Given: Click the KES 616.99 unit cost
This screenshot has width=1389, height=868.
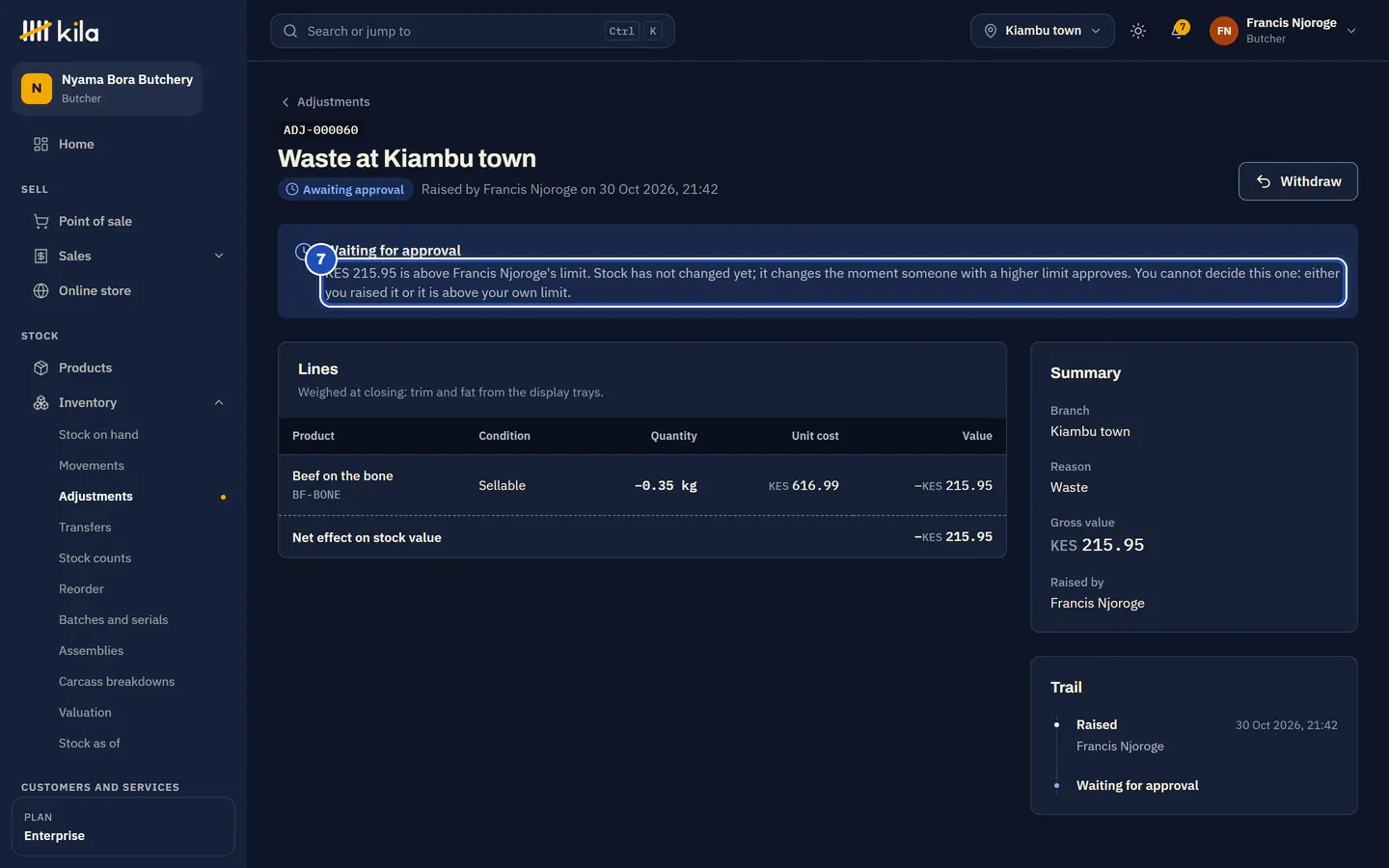Looking at the screenshot, I should [803, 485].
